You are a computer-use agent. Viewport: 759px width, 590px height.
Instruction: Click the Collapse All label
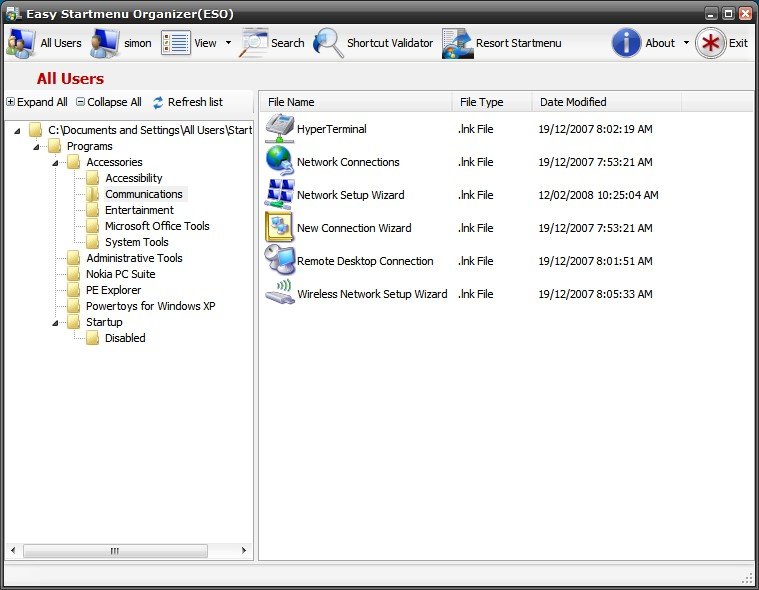coord(114,102)
